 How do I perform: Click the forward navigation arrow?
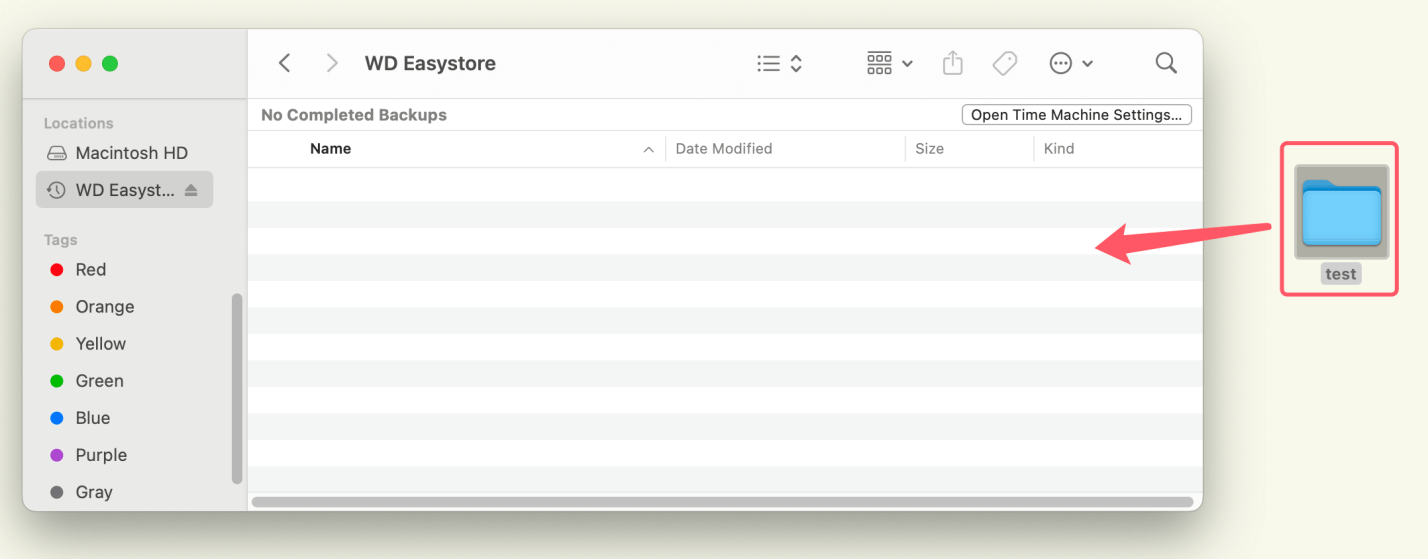click(332, 63)
